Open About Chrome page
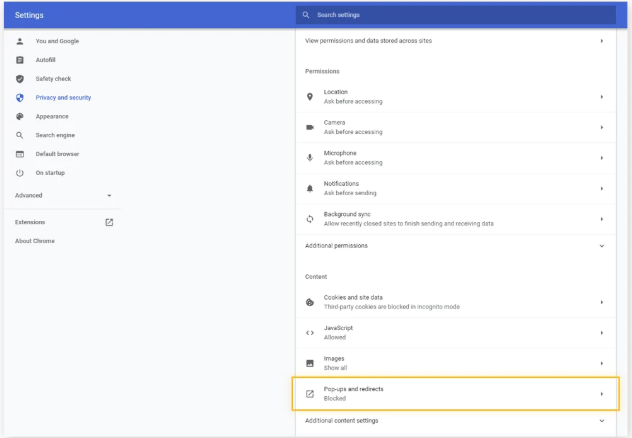Image resolution: width=632 pixels, height=438 pixels. point(35,241)
